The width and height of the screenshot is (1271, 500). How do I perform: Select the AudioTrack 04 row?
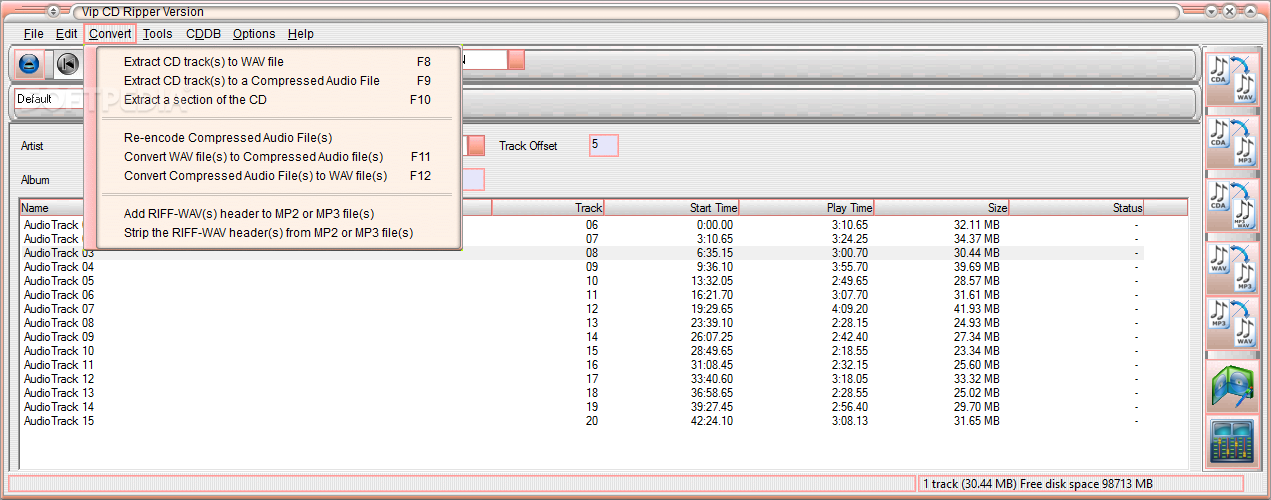click(x=582, y=267)
